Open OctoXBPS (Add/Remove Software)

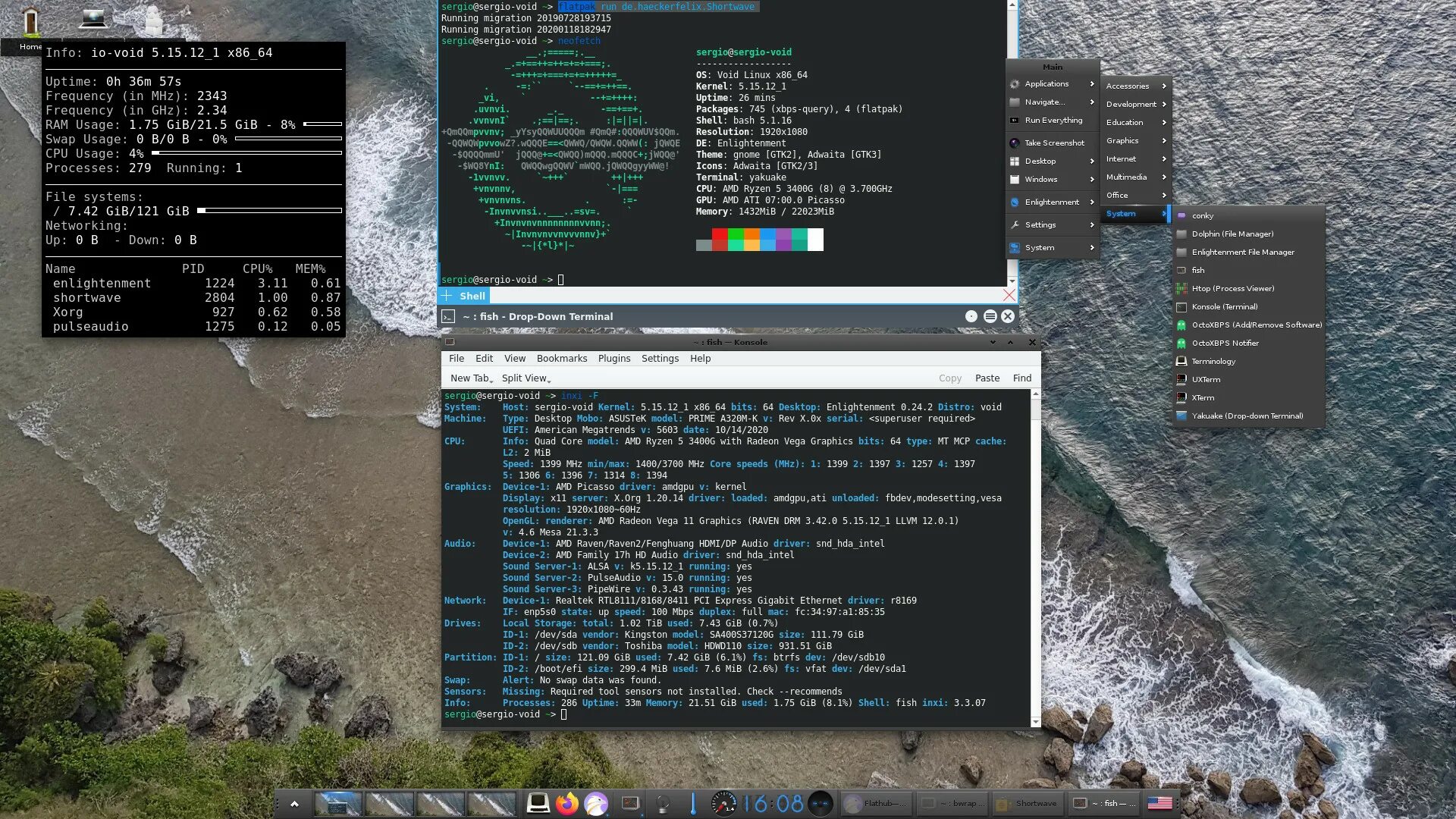pyautogui.click(x=1248, y=325)
